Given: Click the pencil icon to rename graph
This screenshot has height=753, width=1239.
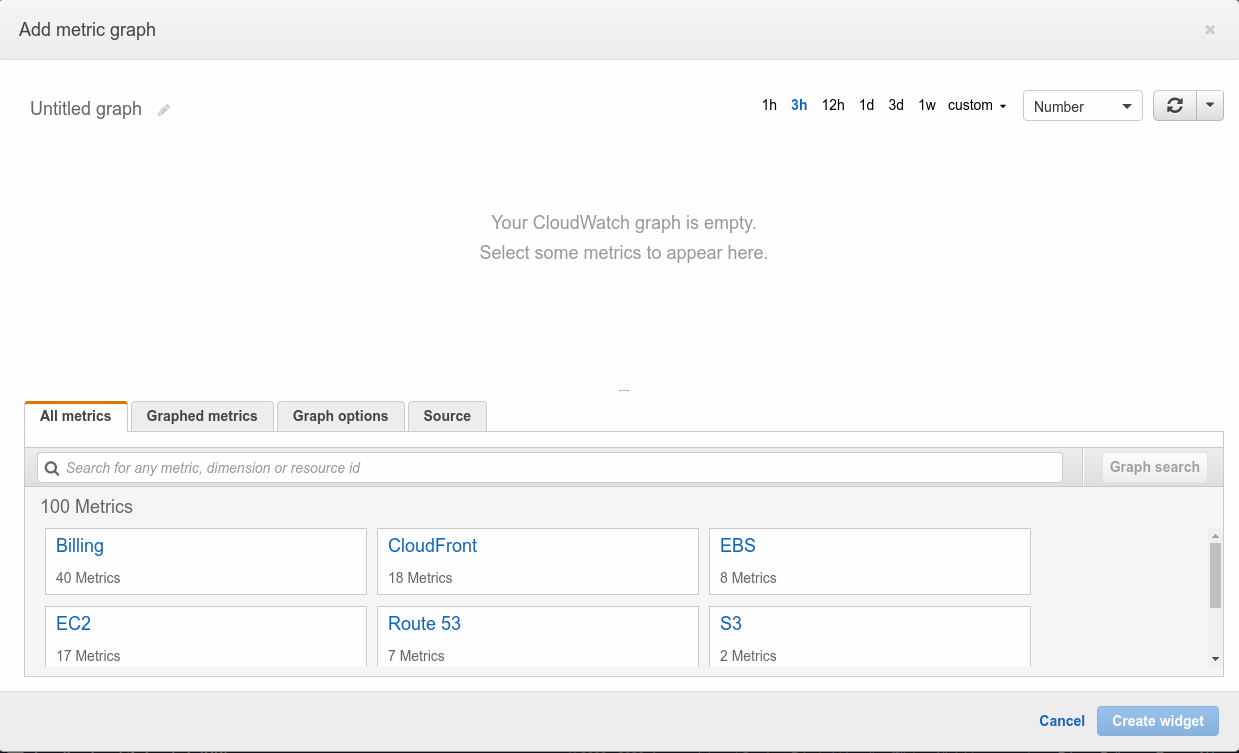Looking at the screenshot, I should tap(164, 110).
